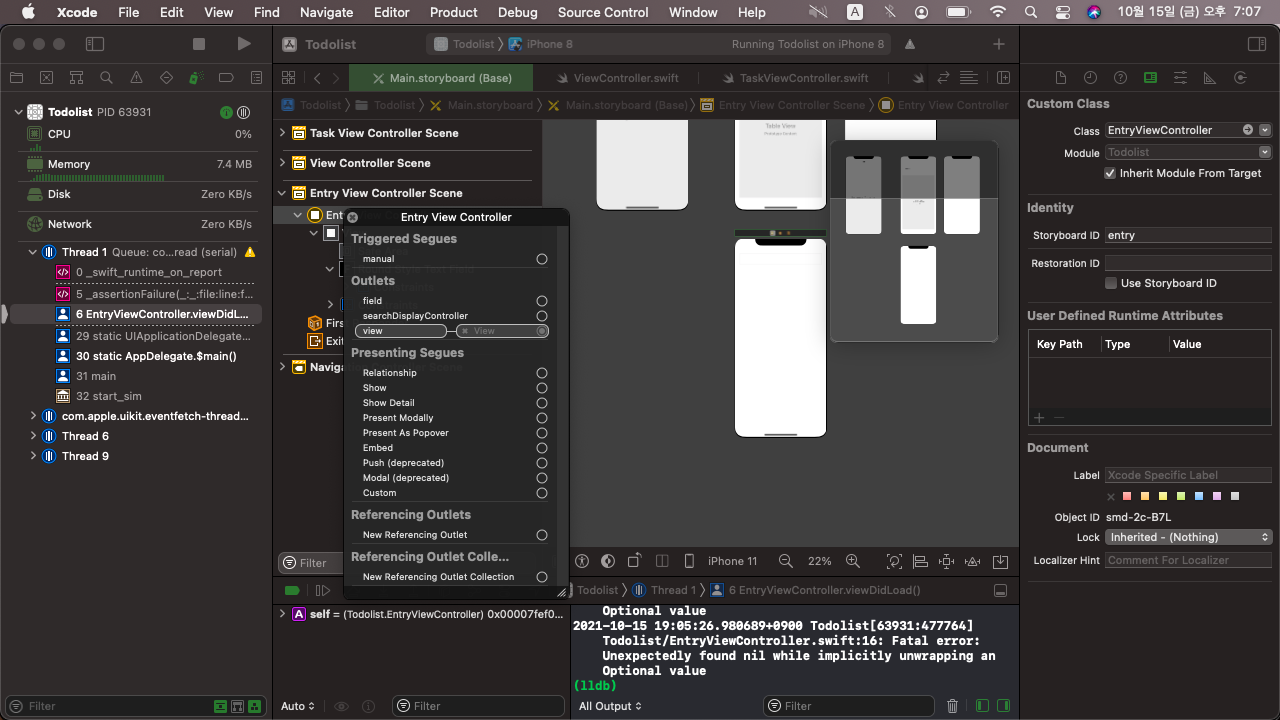Open the Debug menu
Screen dimensions: 1280x720
pos(517,12)
